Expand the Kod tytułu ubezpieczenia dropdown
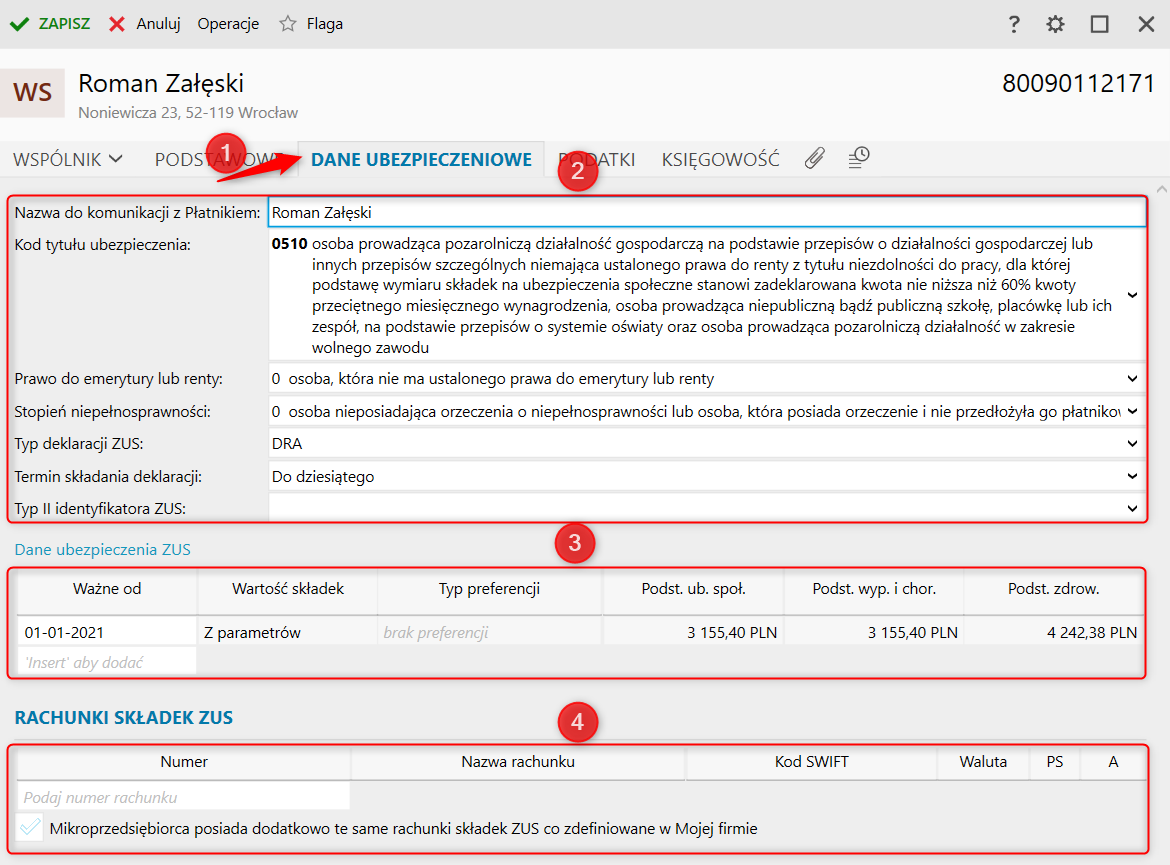The width and height of the screenshot is (1170, 865). click(1132, 295)
